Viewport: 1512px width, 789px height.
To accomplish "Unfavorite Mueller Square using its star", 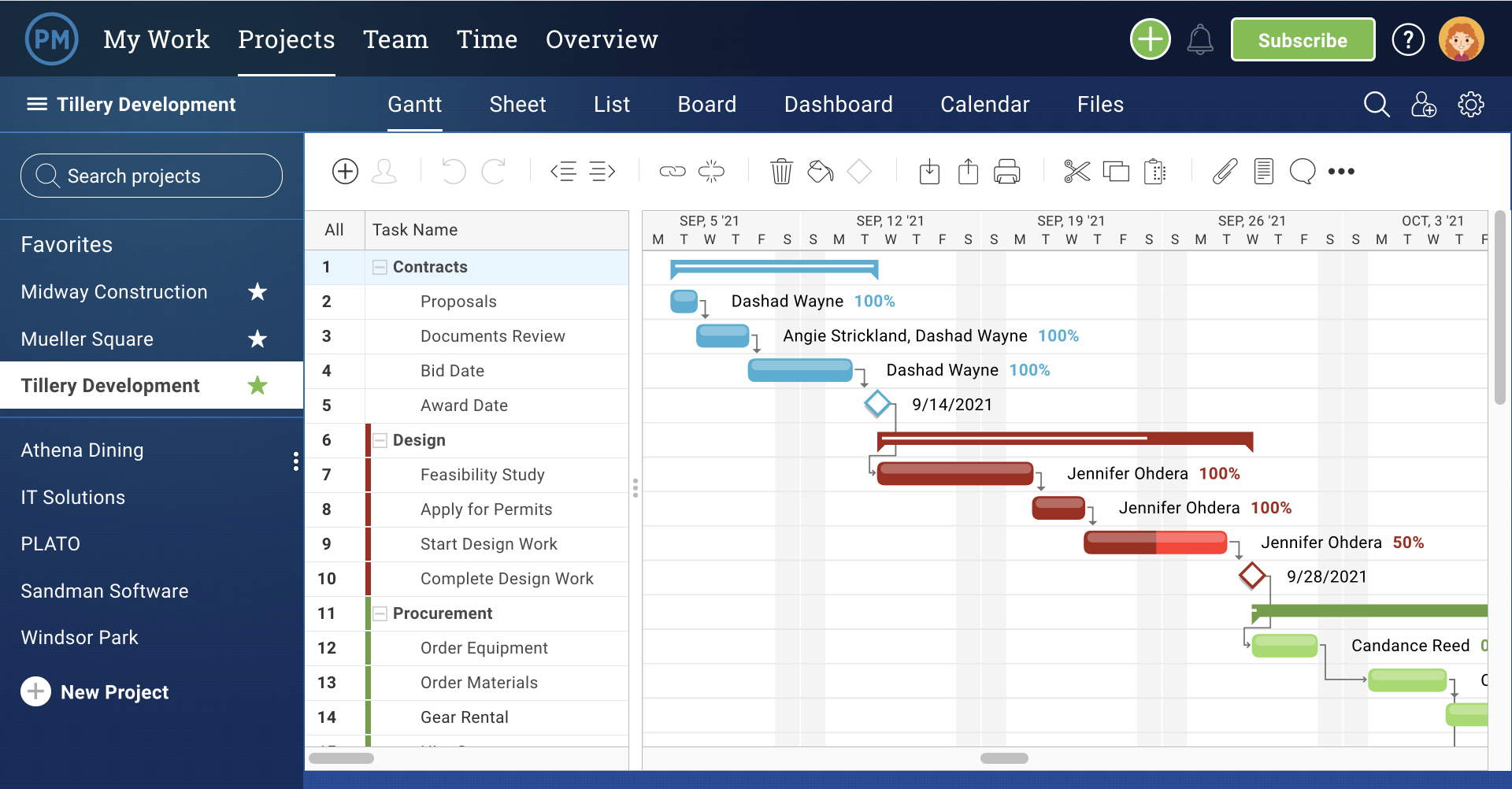I will [258, 339].
